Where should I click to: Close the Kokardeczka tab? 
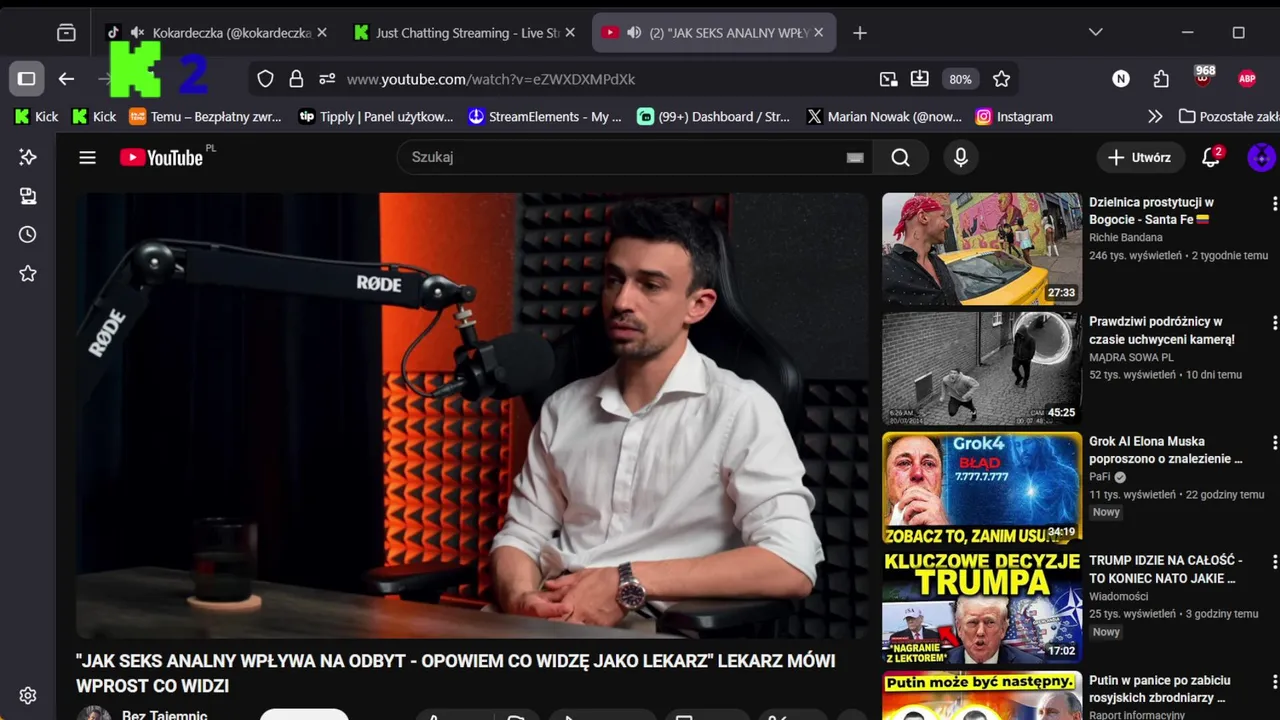coord(322,33)
